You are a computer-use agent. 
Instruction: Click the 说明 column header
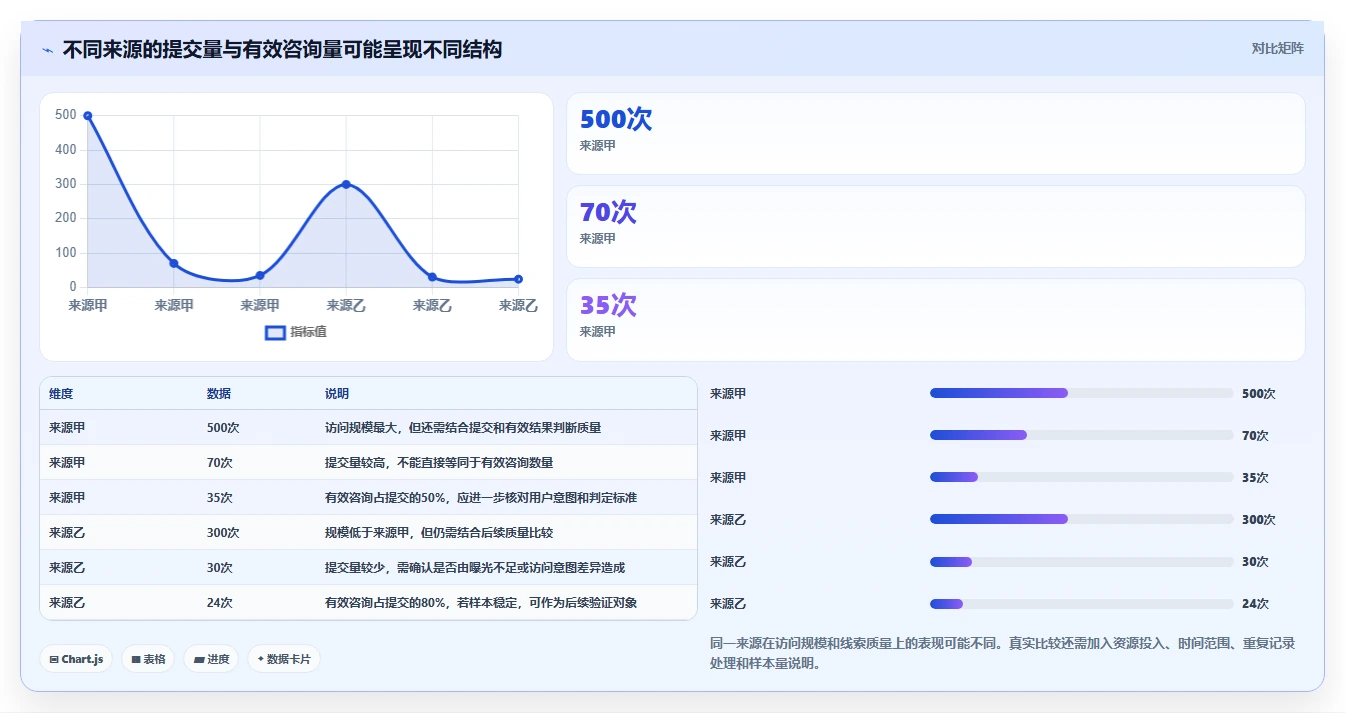point(337,394)
